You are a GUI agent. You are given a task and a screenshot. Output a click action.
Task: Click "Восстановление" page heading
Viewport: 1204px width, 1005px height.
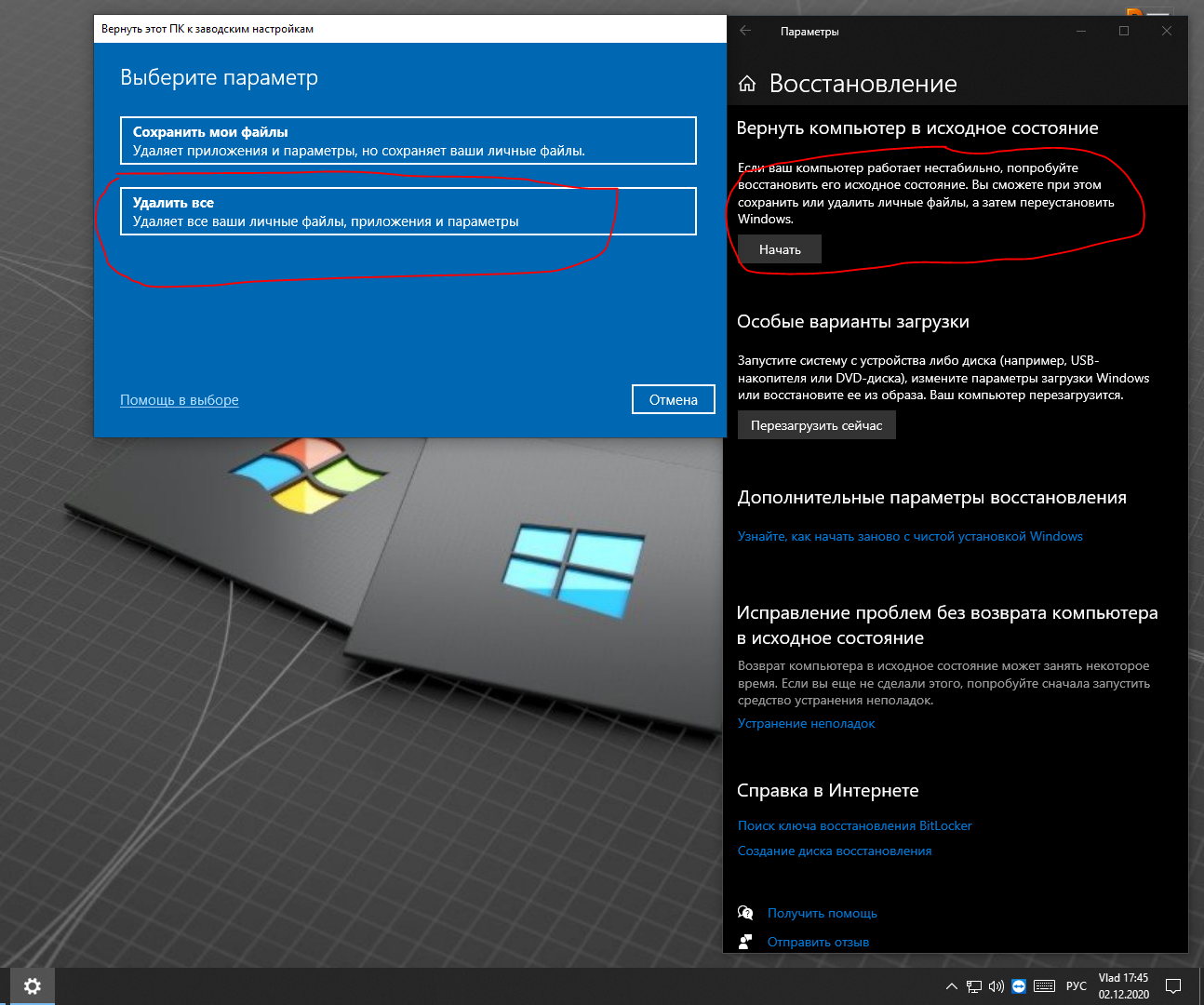(x=863, y=84)
